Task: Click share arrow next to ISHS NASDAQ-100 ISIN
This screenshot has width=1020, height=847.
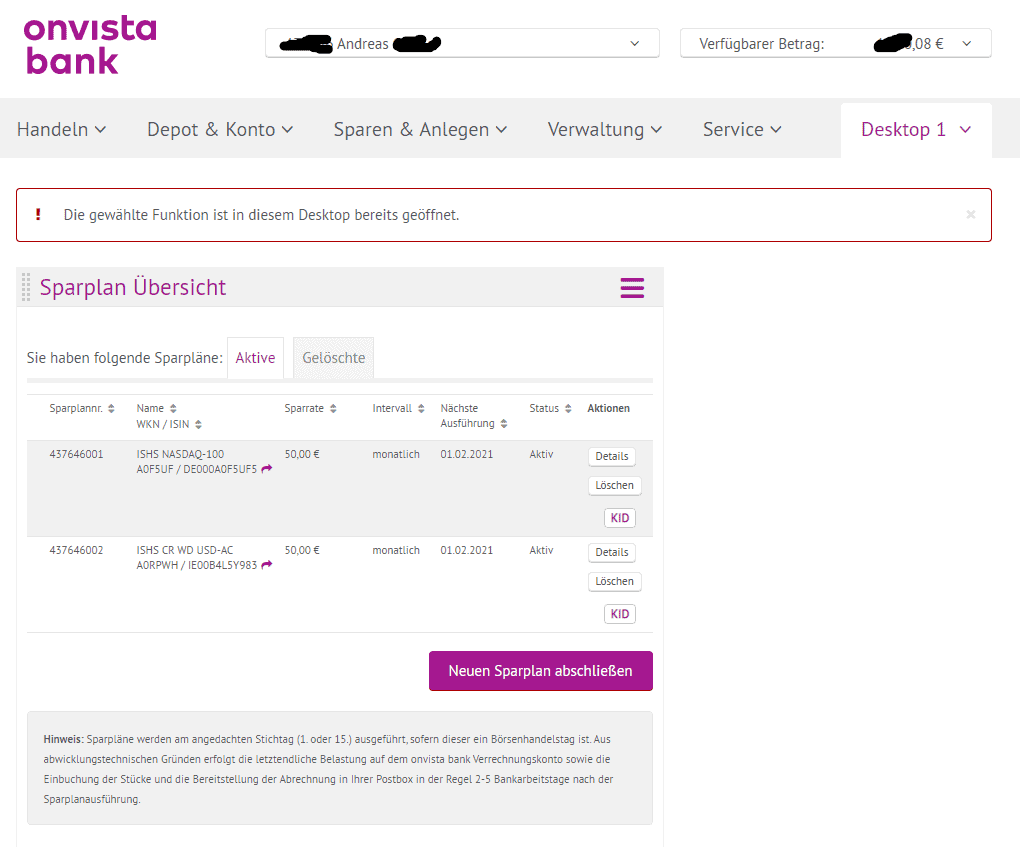Action: 267,469
